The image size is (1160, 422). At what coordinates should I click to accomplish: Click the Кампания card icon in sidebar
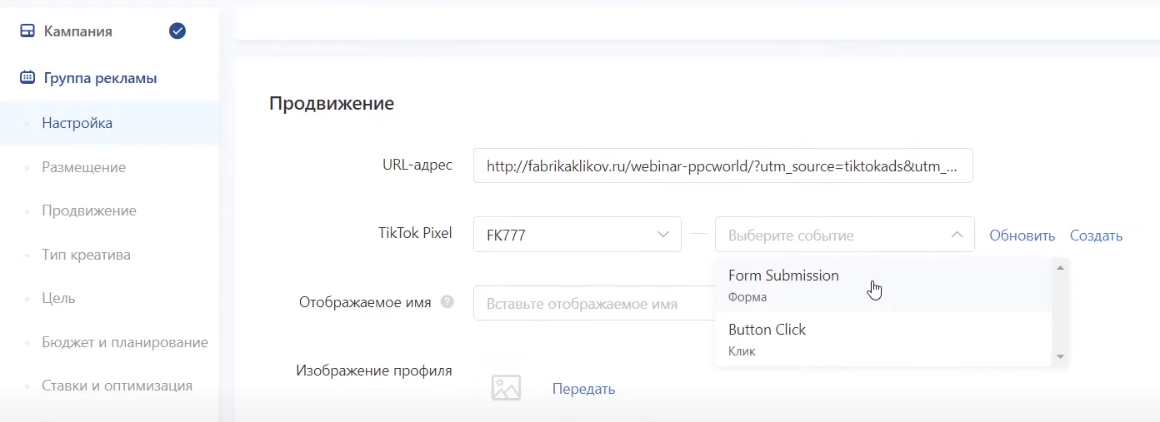coord(28,32)
